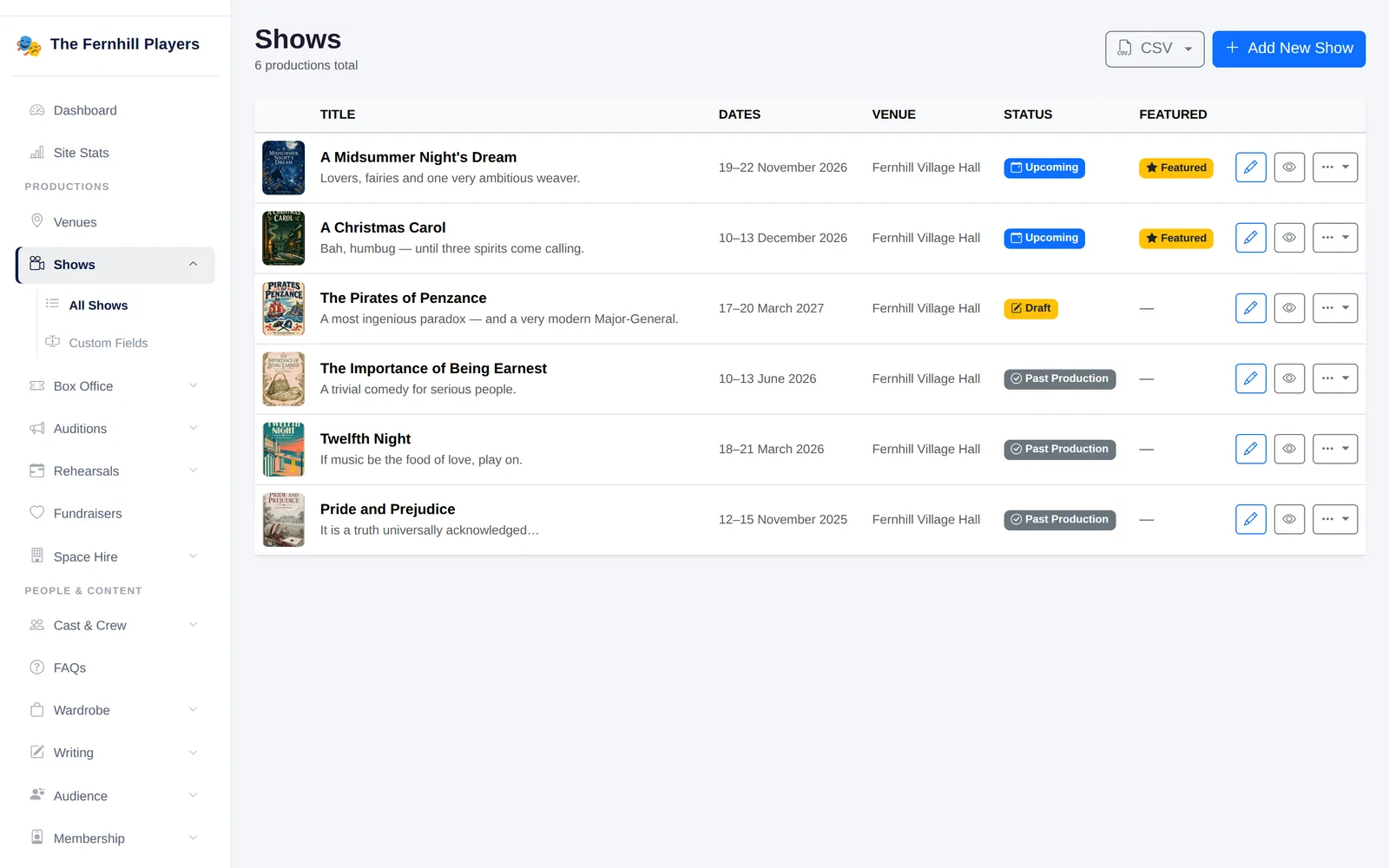This screenshot has width=1389, height=868.
Task: Click the Draft status badge
Action: (x=1030, y=308)
